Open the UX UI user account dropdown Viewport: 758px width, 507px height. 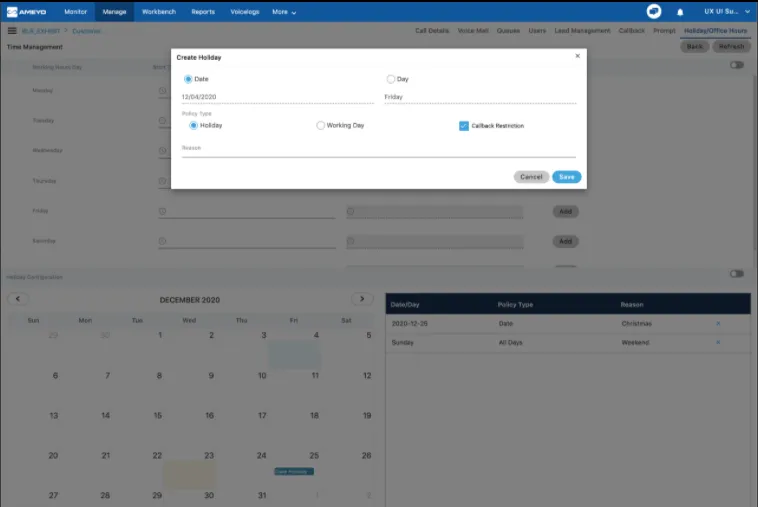click(727, 12)
